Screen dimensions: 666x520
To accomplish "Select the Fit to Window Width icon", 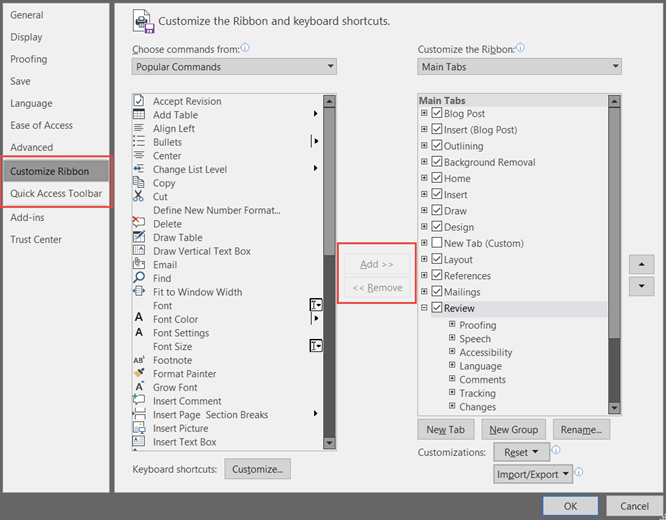I will [x=139, y=291].
